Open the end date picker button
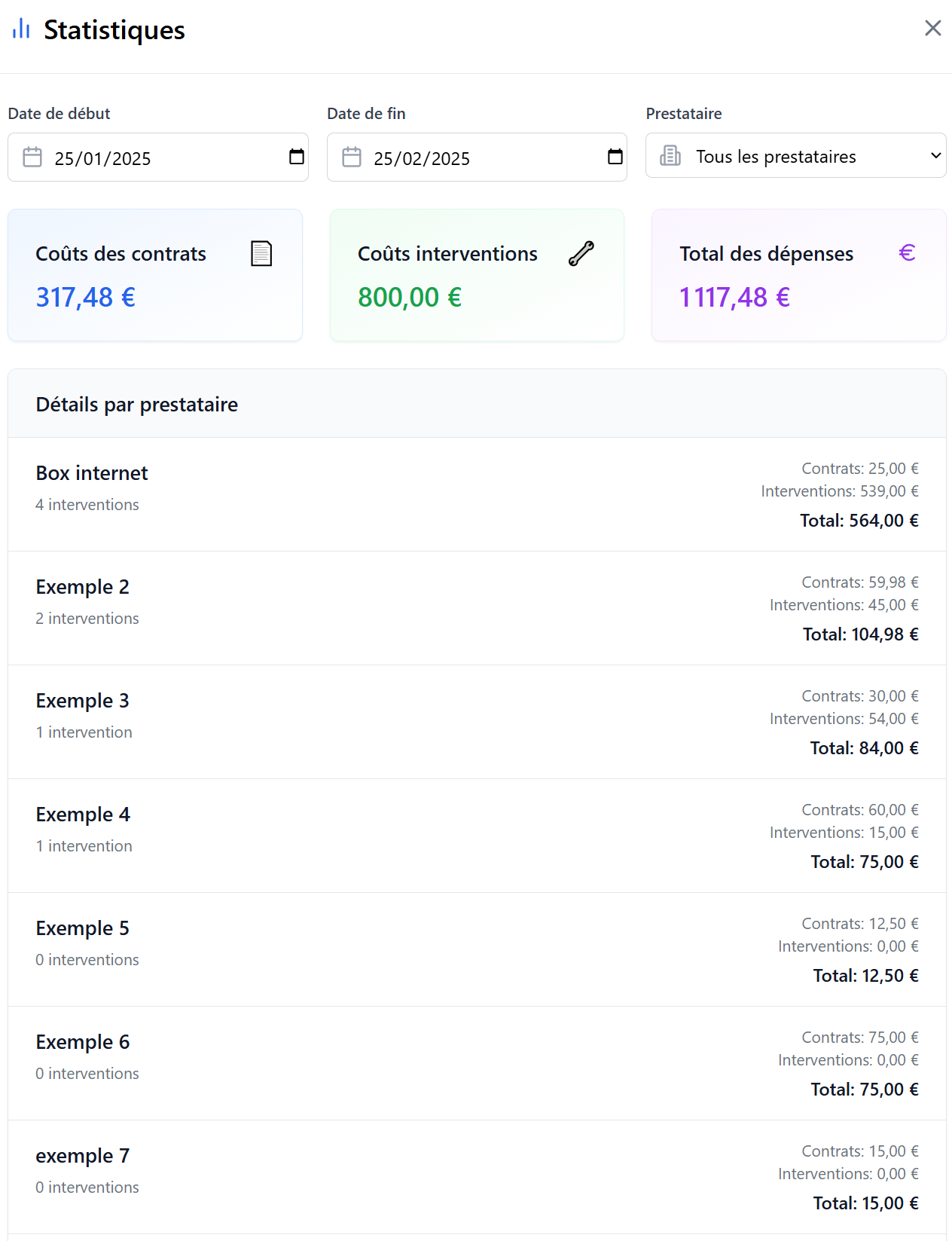Image resolution: width=952 pixels, height=1241 pixels. [615, 157]
